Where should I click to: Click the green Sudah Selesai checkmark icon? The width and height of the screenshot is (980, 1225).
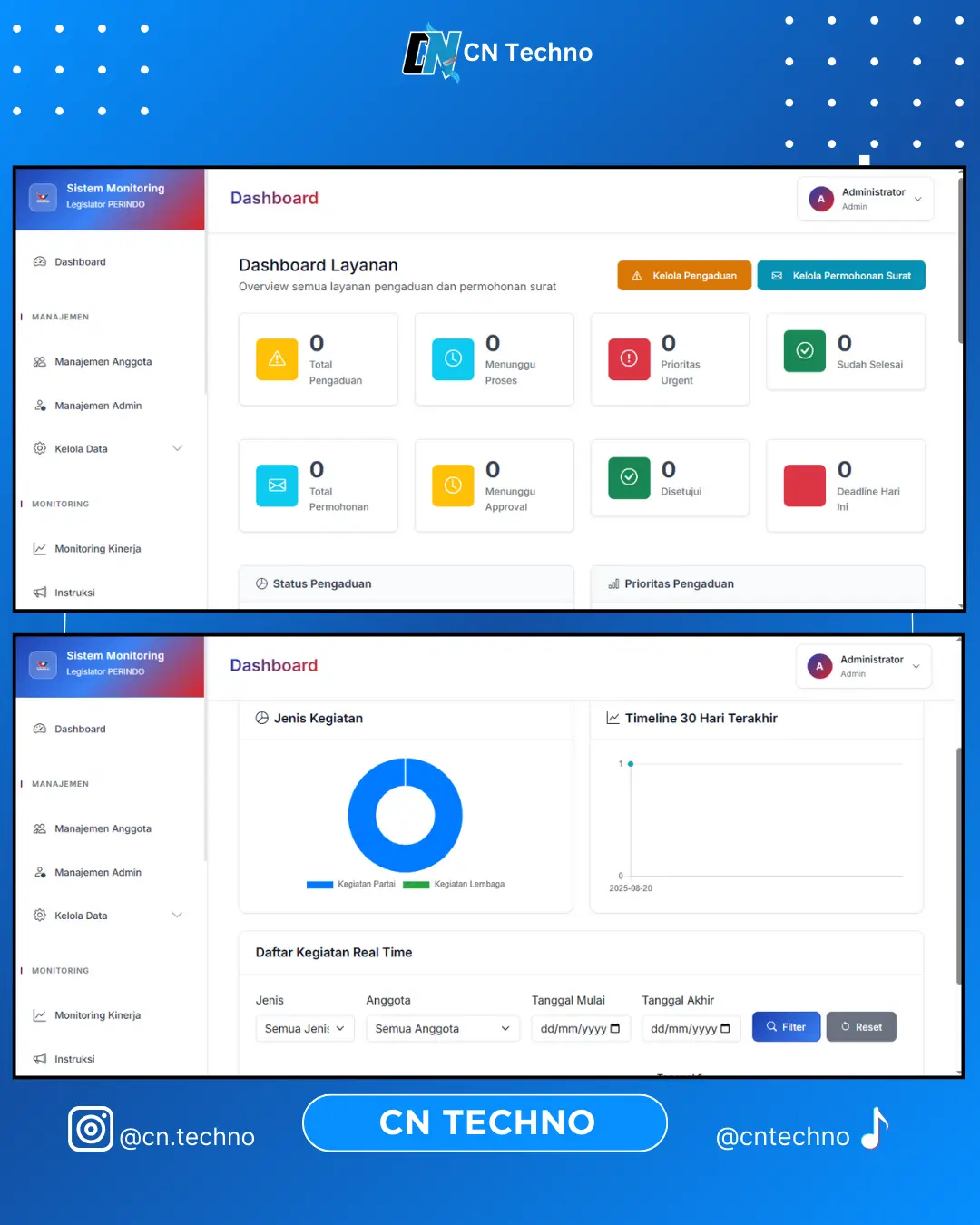tap(805, 351)
